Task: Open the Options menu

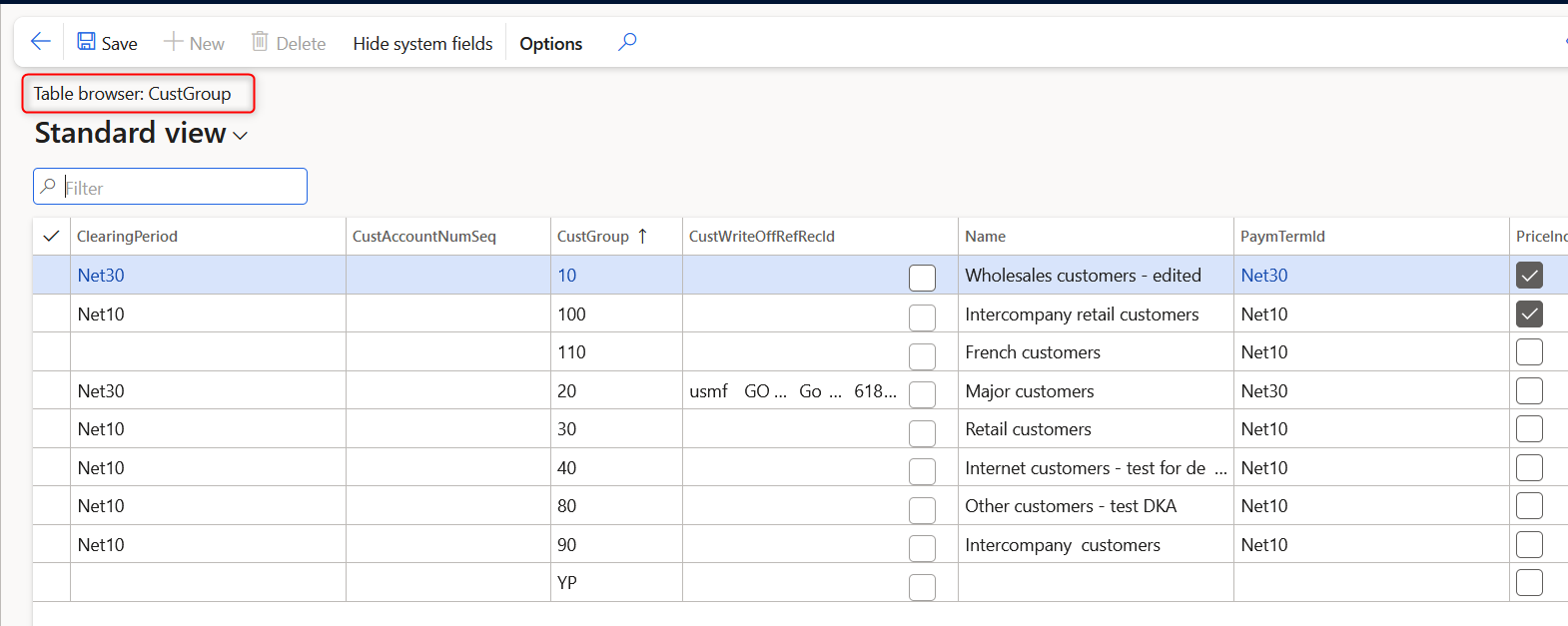Action: click(550, 44)
